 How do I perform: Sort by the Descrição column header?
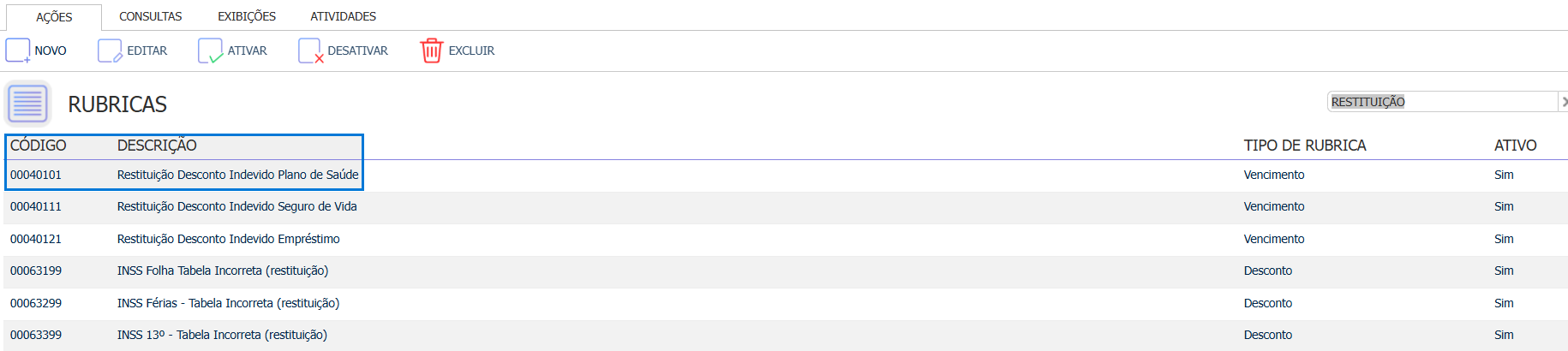click(157, 146)
